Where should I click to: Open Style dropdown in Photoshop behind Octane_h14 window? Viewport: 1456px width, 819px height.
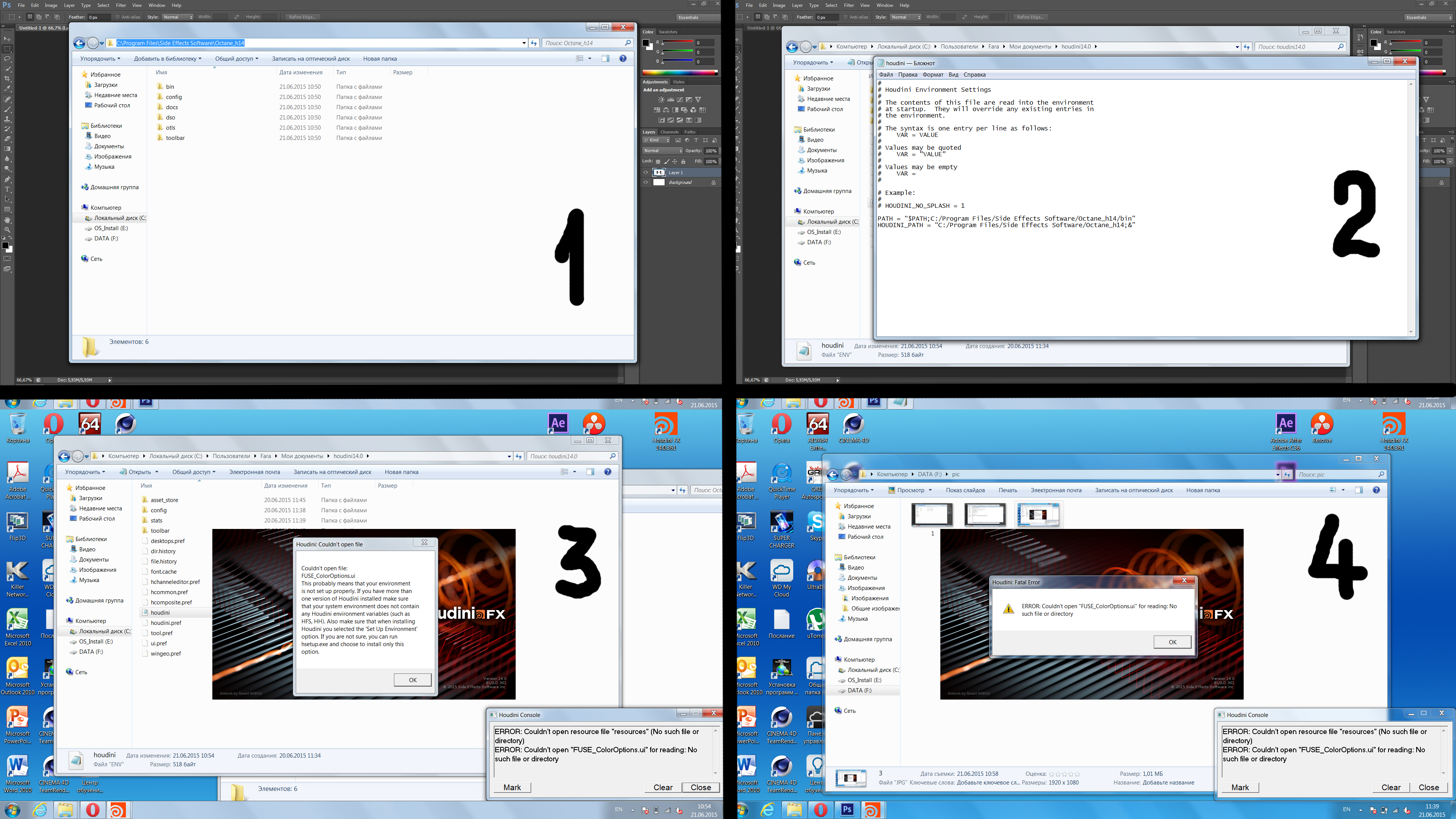point(177,17)
